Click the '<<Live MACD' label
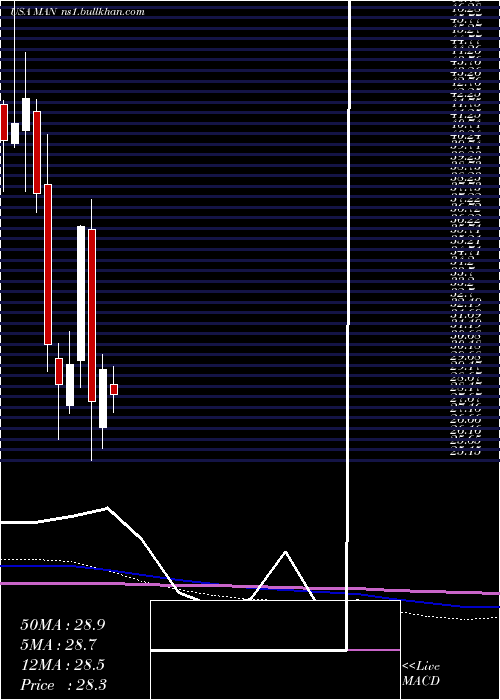500x700 pixels. tap(421, 674)
